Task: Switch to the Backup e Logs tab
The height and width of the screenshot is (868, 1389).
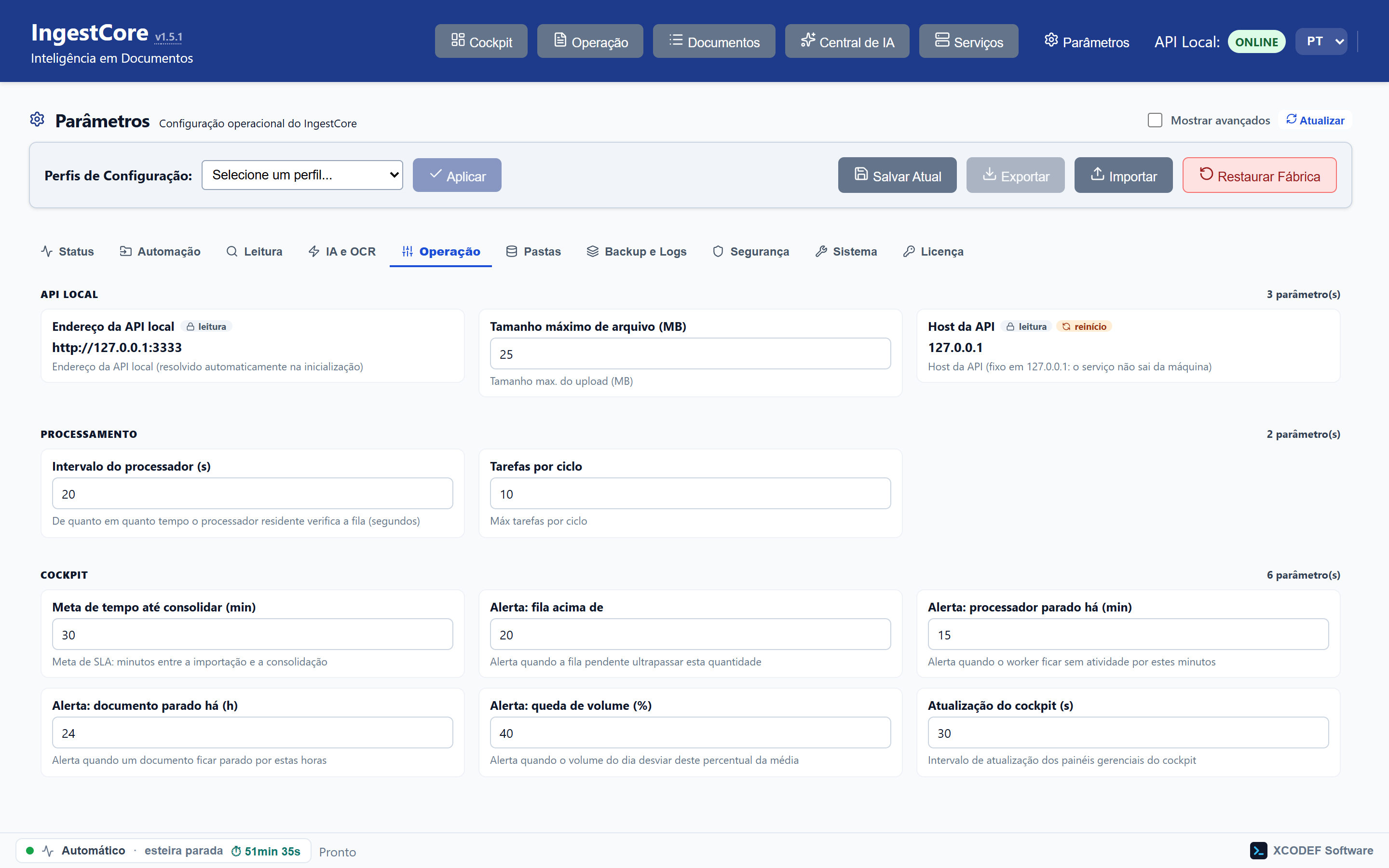Action: coord(637,251)
